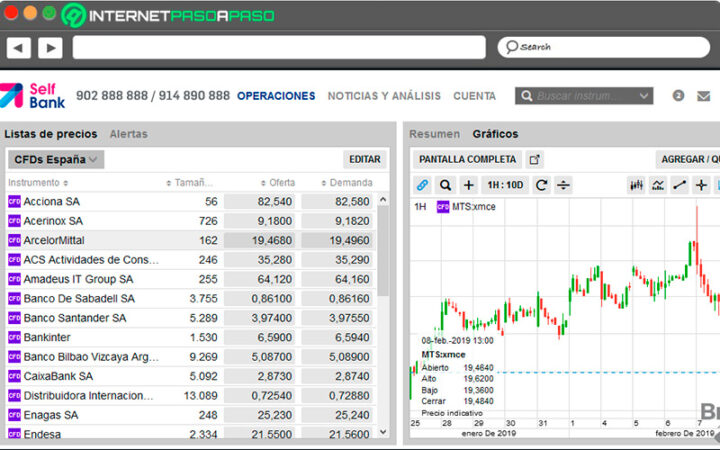Switch to the Alertas tab

tap(129, 134)
